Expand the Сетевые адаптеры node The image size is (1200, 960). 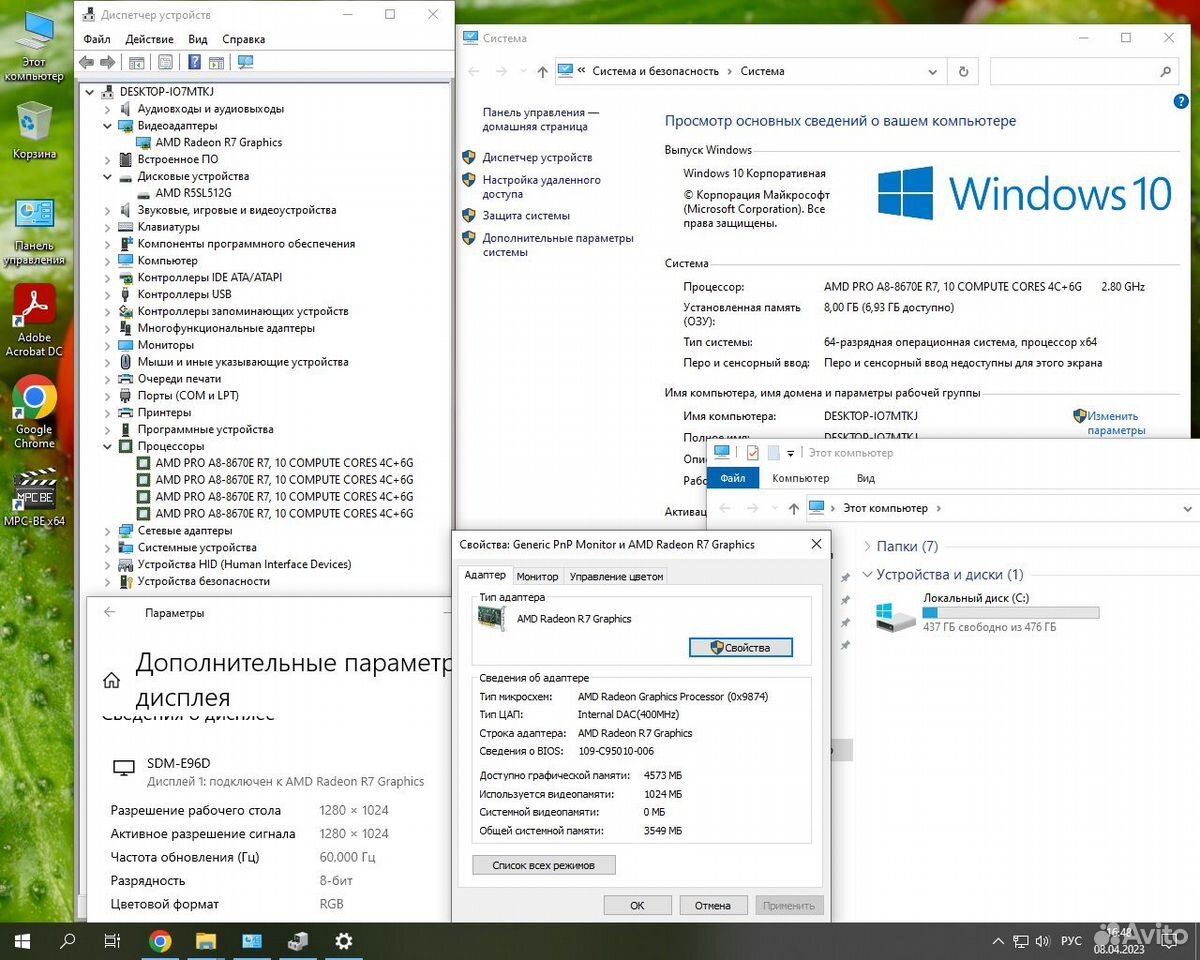108,530
